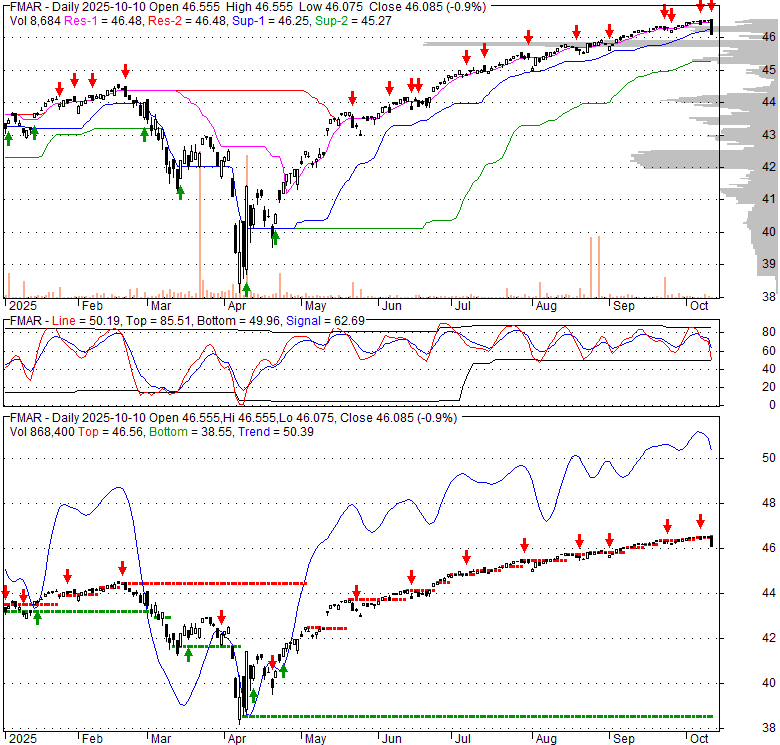Click the 80 level on the oscillator axis
This screenshot has width=780, height=745.
click(741, 332)
